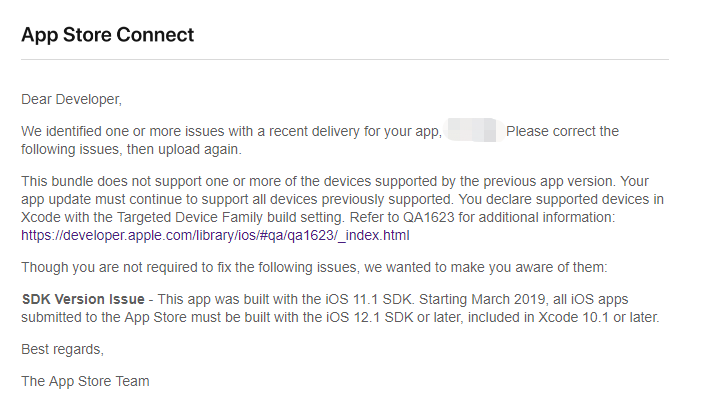
Task: Click the App Store Connect heading
Action: click(108, 35)
